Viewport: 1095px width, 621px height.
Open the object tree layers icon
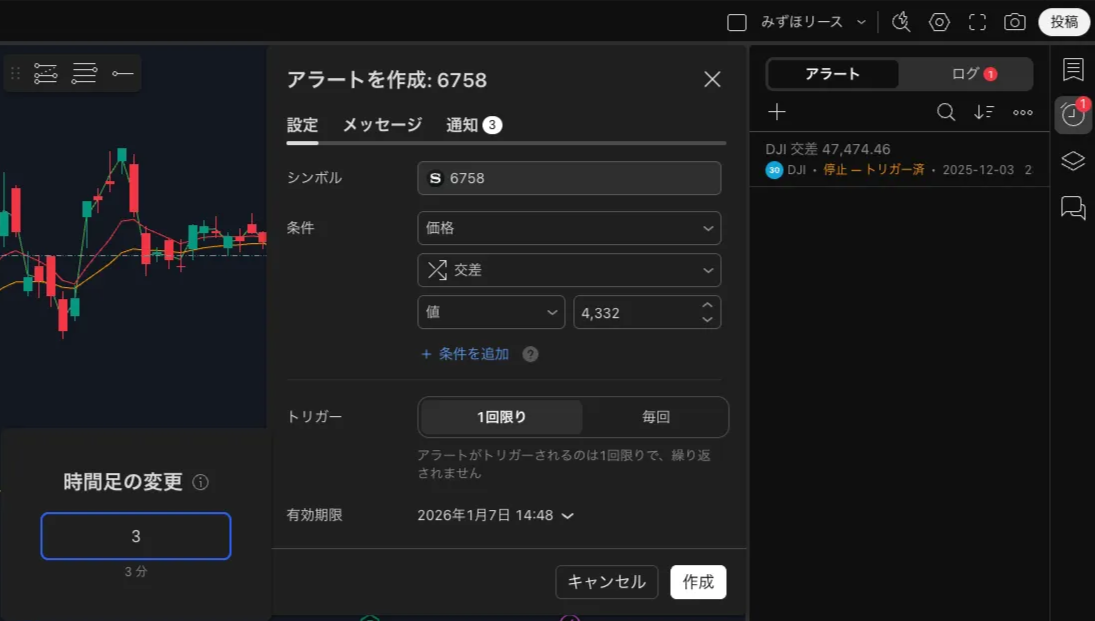[1072, 161]
